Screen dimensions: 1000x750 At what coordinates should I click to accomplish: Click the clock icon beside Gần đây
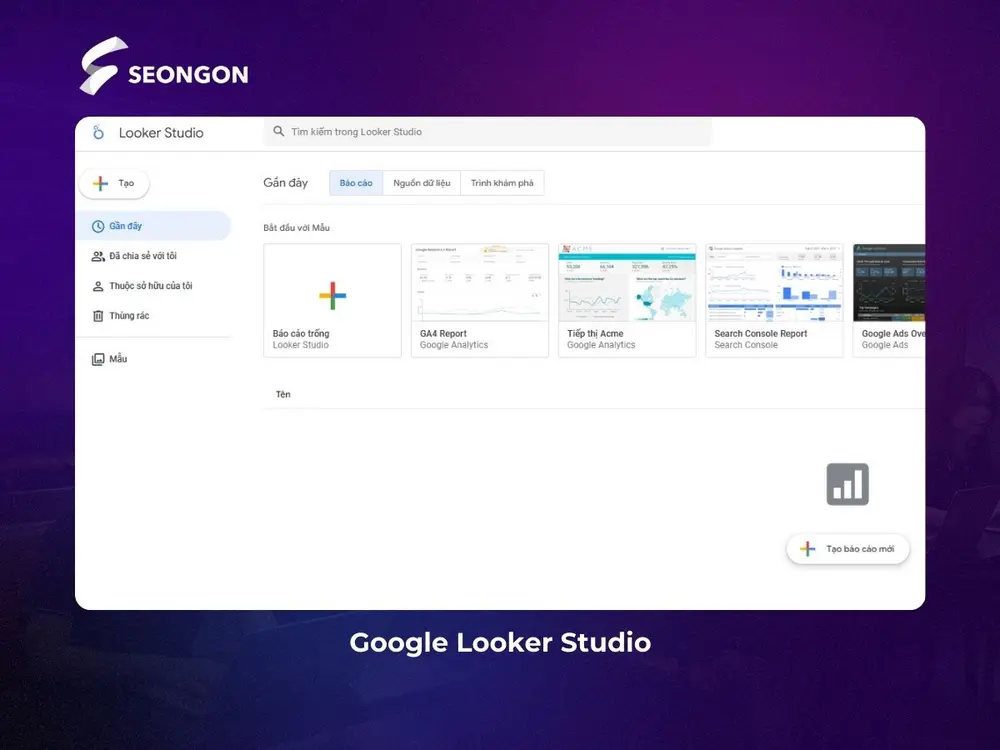[98, 226]
